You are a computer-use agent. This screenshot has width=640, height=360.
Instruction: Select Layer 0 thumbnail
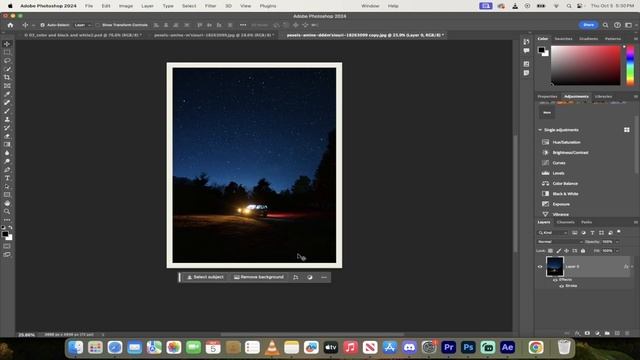(x=555, y=267)
